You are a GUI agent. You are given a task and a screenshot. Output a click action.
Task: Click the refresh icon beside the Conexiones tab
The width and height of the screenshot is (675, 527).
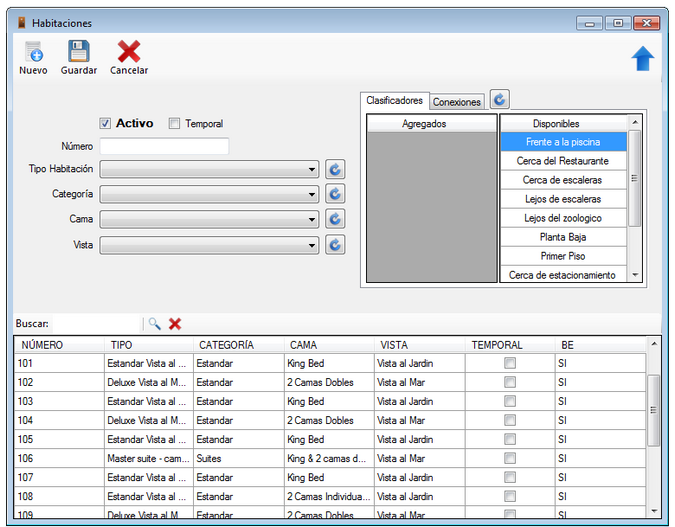[x=499, y=99]
